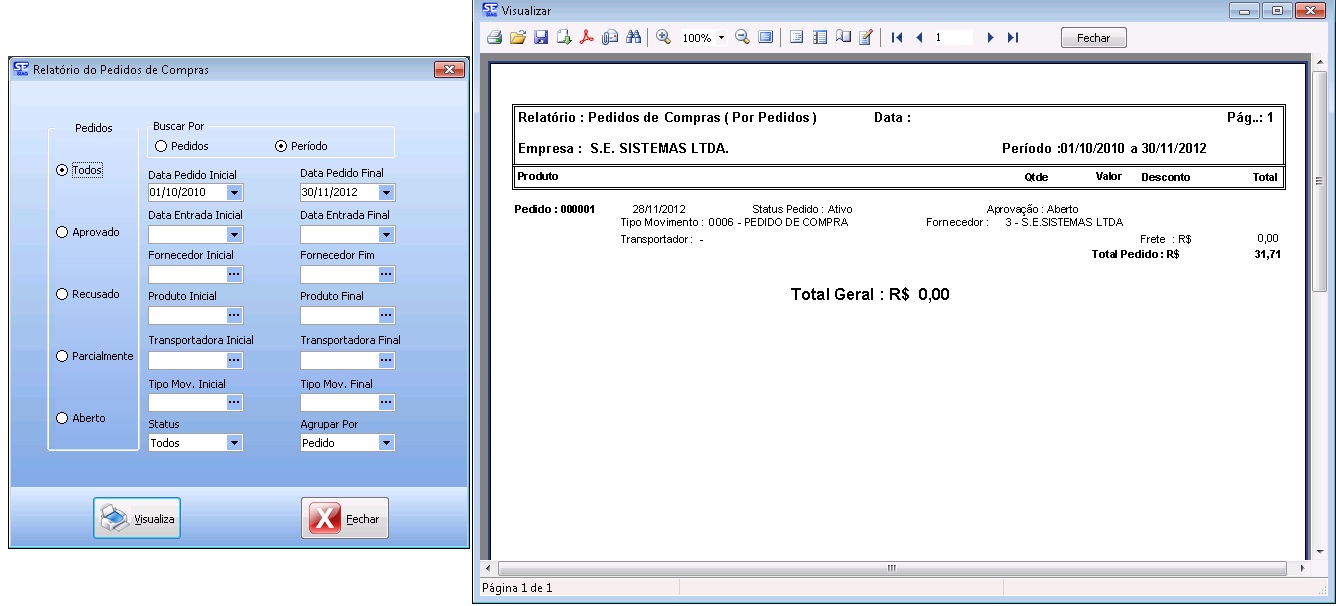Zoom out with the magnifier minus icon
The height and width of the screenshot is (606, 1336).
742,38
